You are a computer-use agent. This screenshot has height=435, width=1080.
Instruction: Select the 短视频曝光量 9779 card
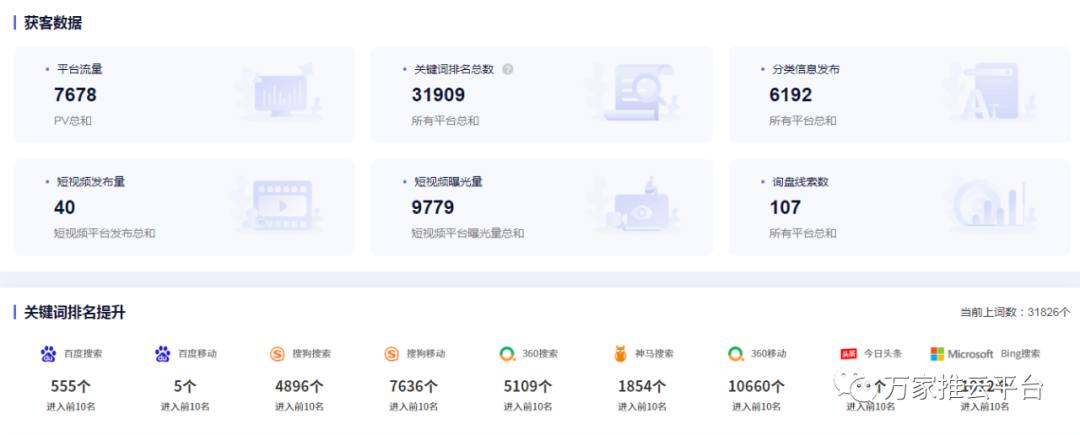[x=541, y=207]
